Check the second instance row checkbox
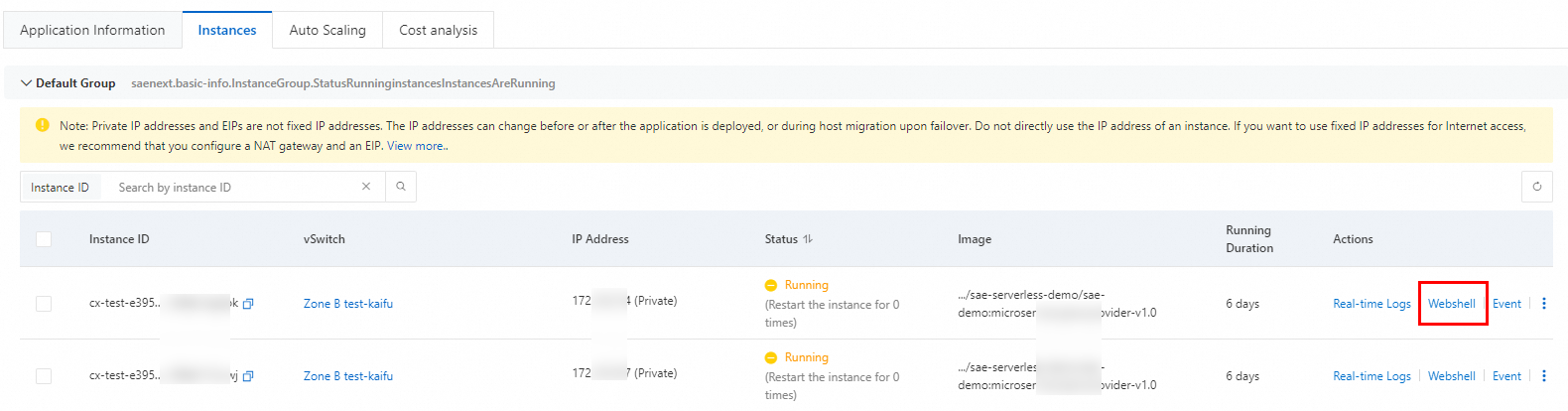Screen dimensions: 1568x411 (x=44, y=376)
